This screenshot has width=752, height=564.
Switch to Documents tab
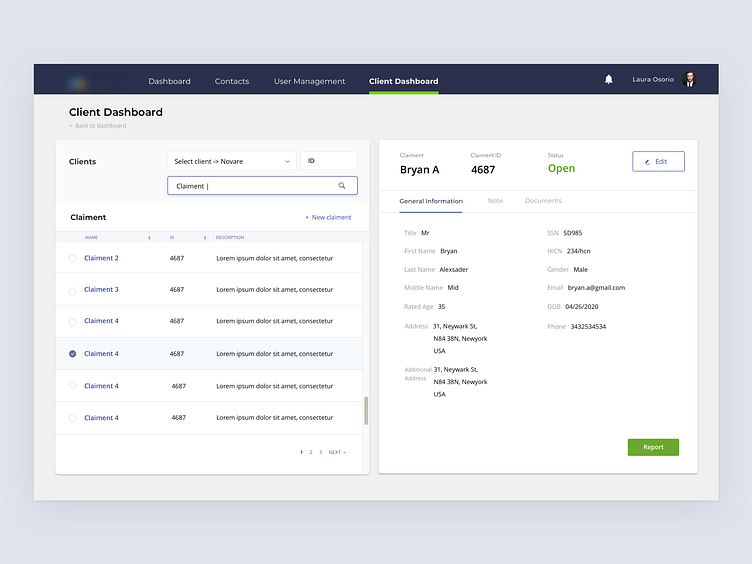click(x=543, y=200)
